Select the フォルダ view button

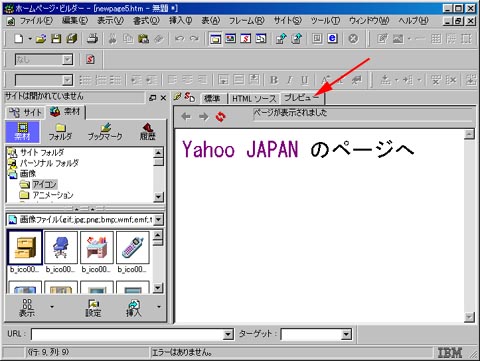point(60,132)
